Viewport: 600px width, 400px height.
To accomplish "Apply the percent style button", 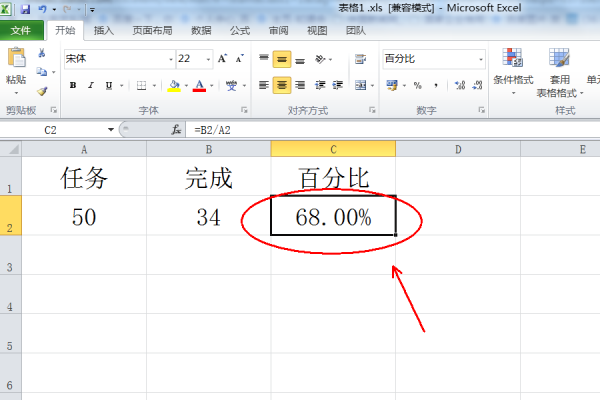I will [x=417, y=85].
